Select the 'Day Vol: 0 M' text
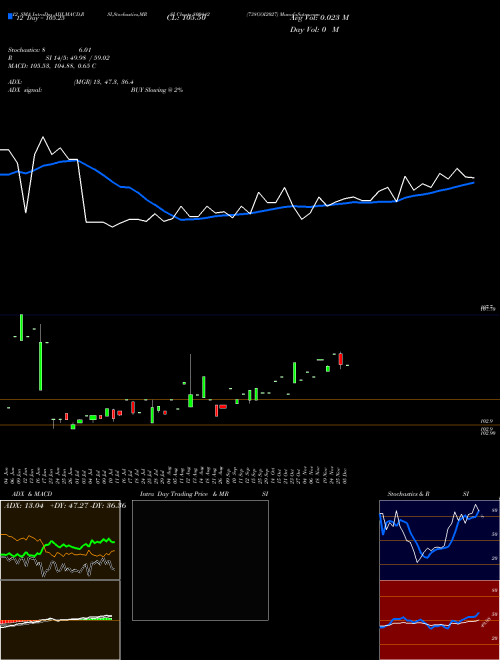Screen dimensions: 500x660 click(314, 30)
